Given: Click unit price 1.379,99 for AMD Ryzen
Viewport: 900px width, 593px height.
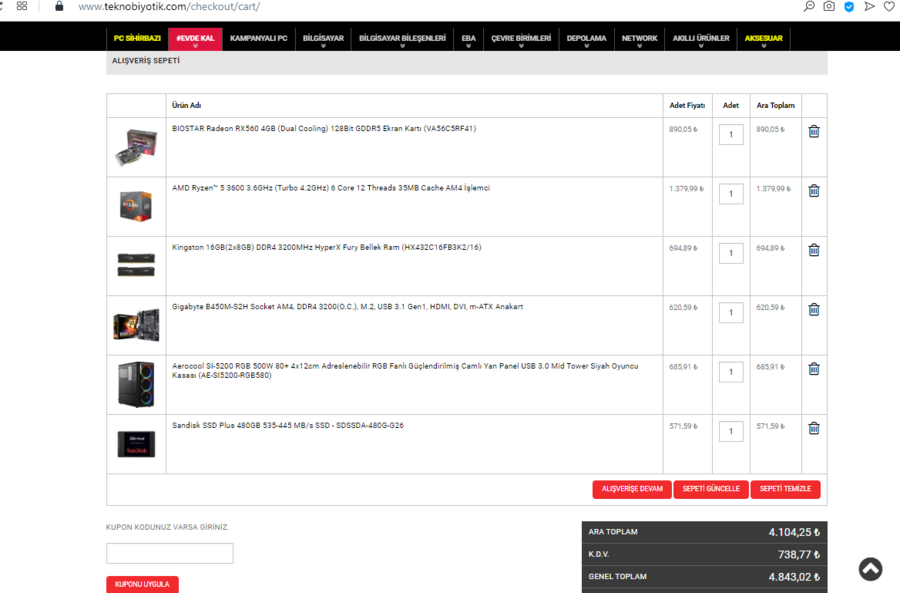Looking at the screenshot, I should pyautogui.click(x=686, y=189).
